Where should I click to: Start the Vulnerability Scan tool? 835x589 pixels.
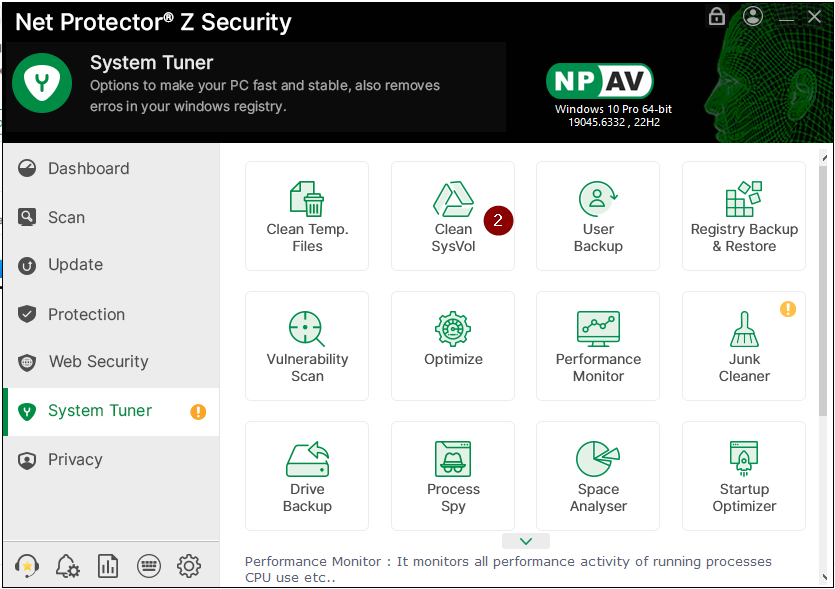pos(307,346)
